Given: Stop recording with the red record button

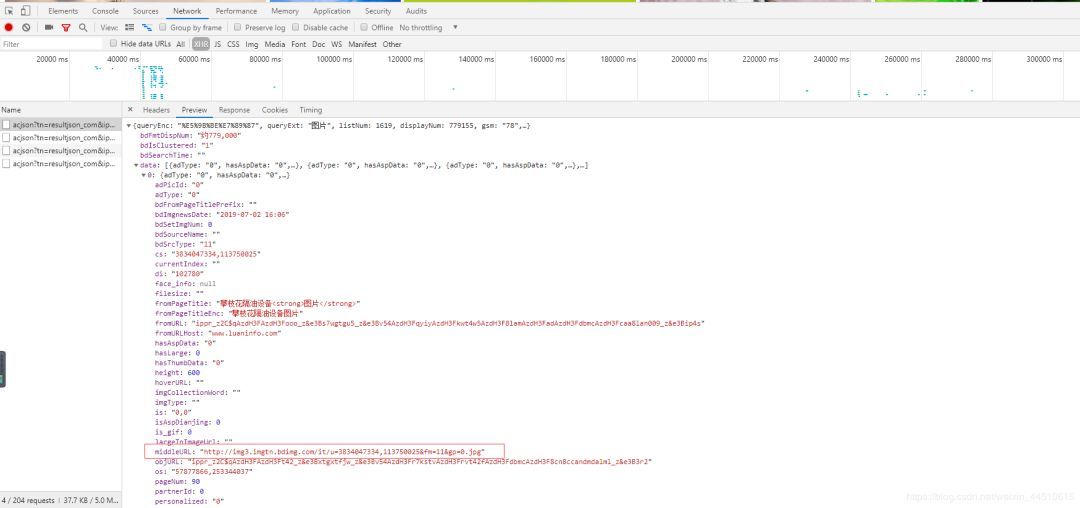Looking at the screenshot, I should coord(9,28).
